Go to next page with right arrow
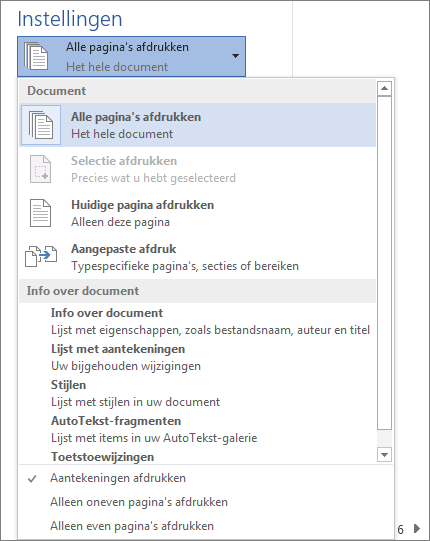Image resolution: width=430 pixels, height=541 pixels. click(417, 528)
